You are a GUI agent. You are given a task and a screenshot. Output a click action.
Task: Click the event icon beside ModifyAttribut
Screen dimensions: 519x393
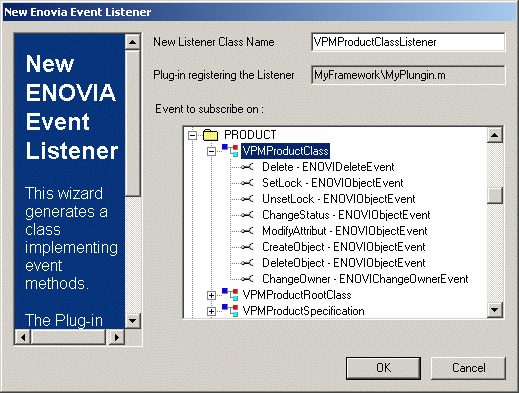click(x=247, y=231)
